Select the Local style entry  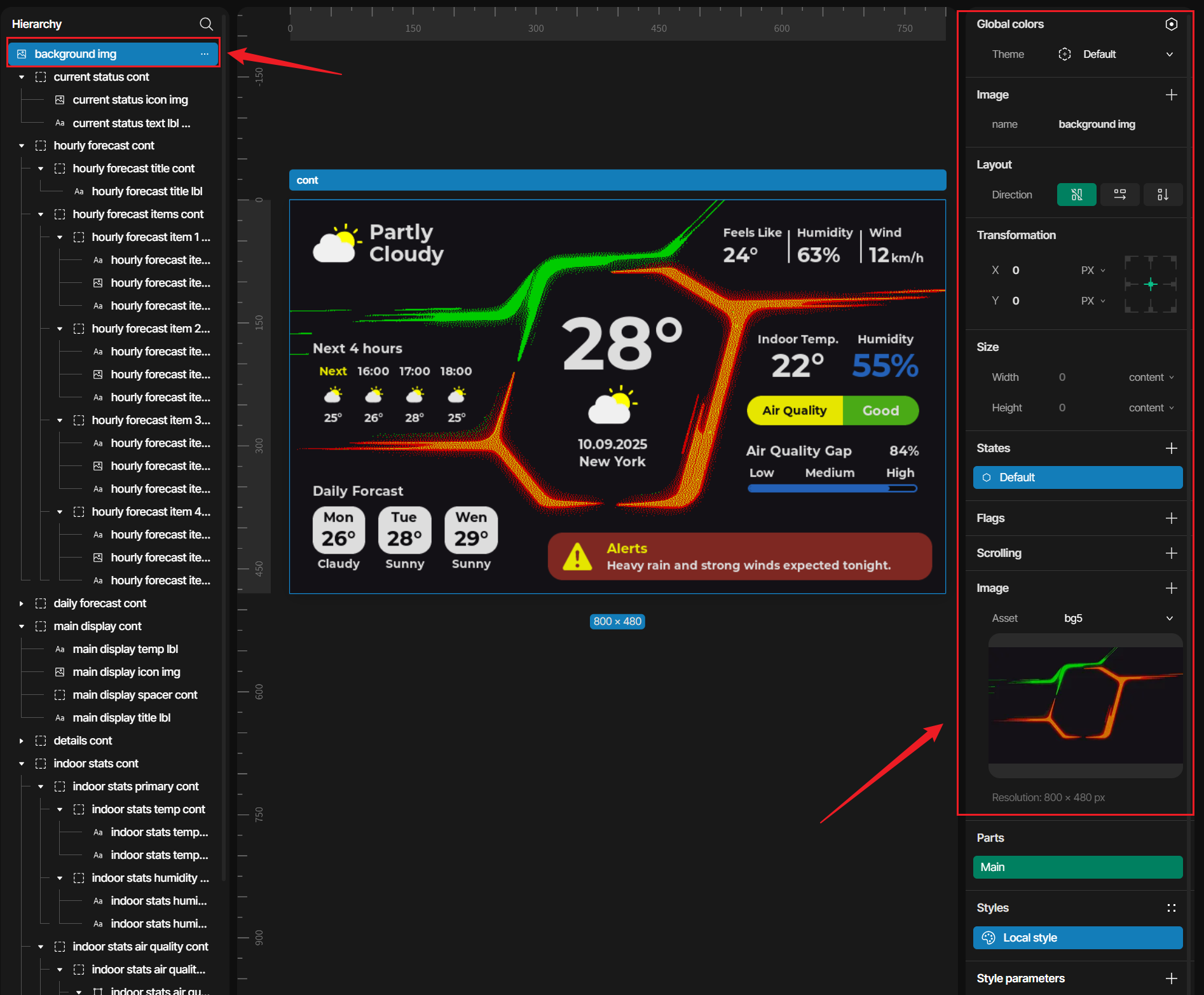1077,938
